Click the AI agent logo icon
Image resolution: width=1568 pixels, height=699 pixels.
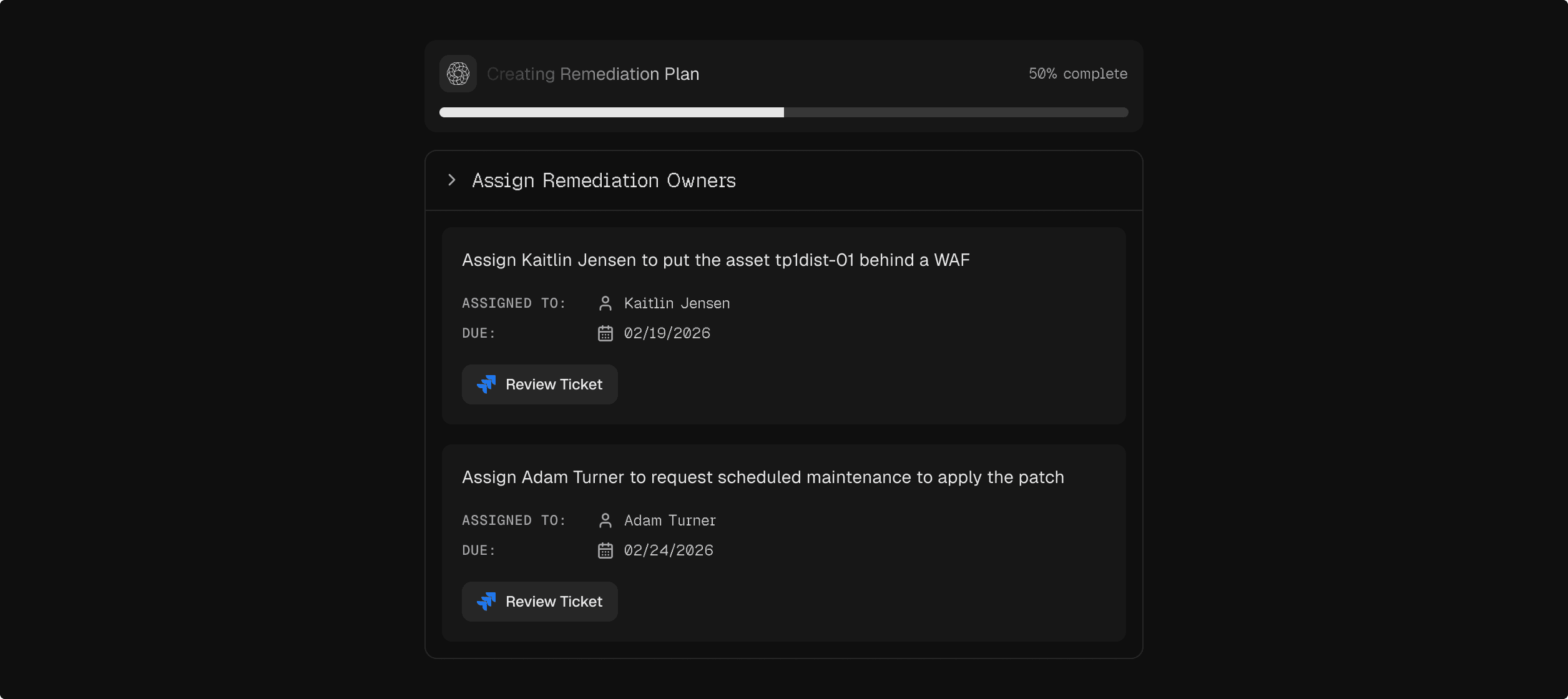pyautogui.click(x=458, y=74)
